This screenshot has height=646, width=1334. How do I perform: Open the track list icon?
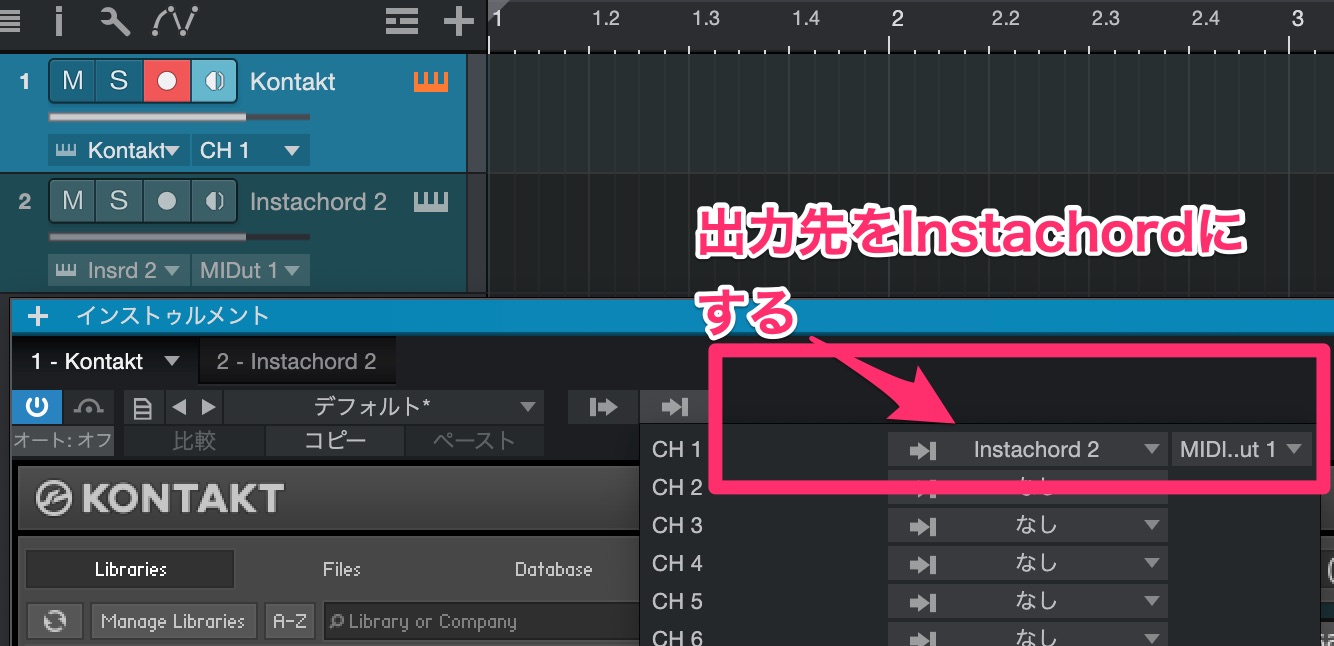[x=403, y=20]
